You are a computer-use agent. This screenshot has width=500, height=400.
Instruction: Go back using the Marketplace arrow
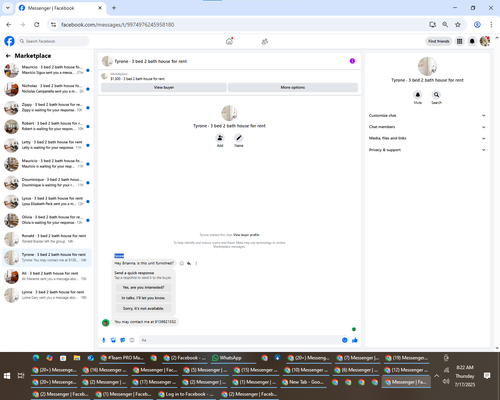point(8,56)
